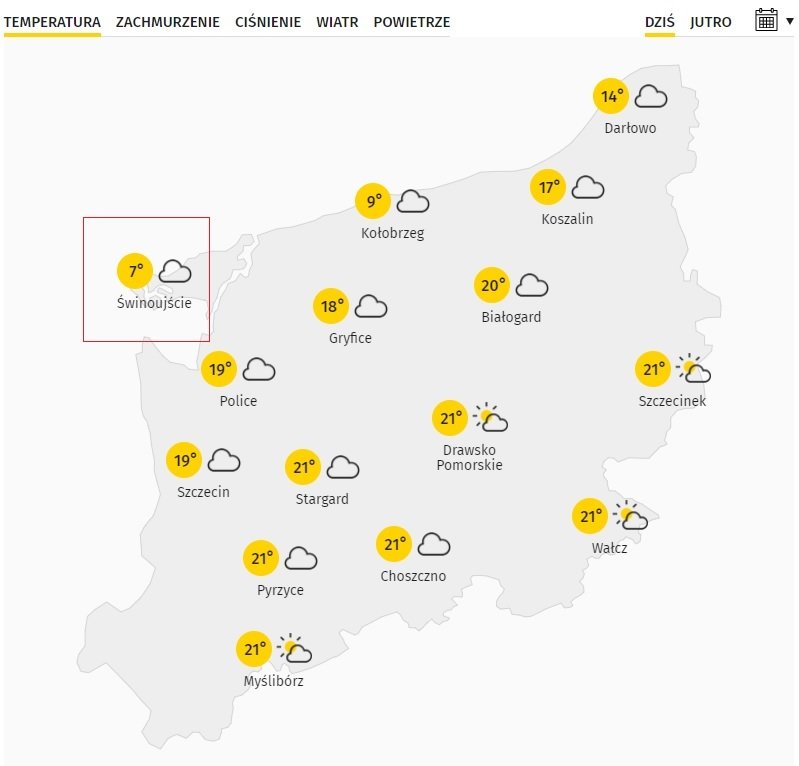Click the 21° temperature badge at Myślibórz
The image size is (799, 766).
click(x=254, y=649)
